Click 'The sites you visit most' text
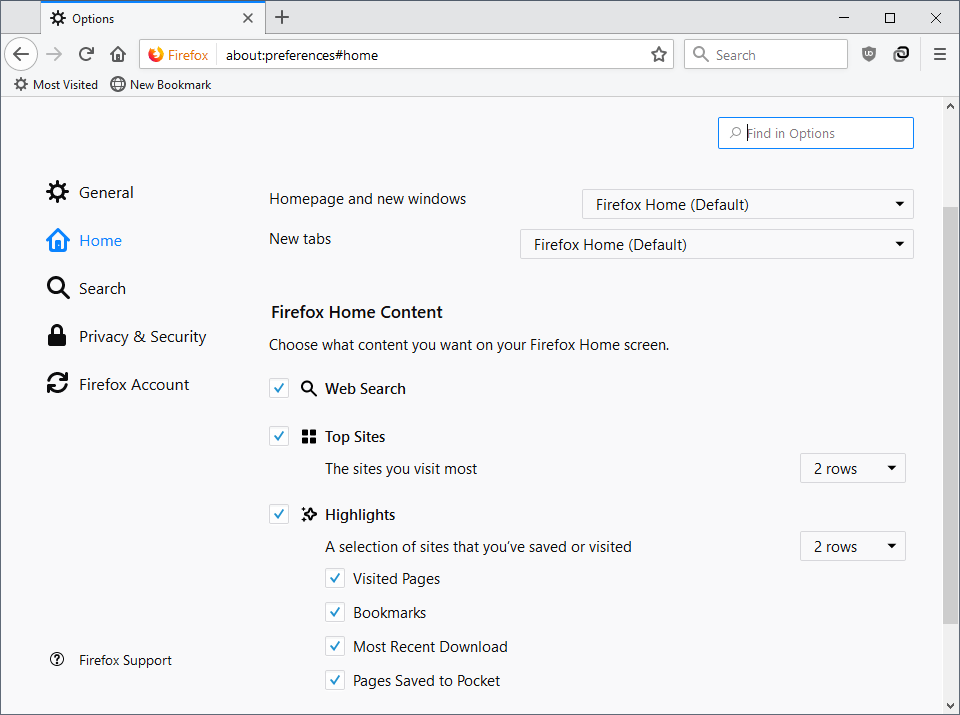 point(400,469)
